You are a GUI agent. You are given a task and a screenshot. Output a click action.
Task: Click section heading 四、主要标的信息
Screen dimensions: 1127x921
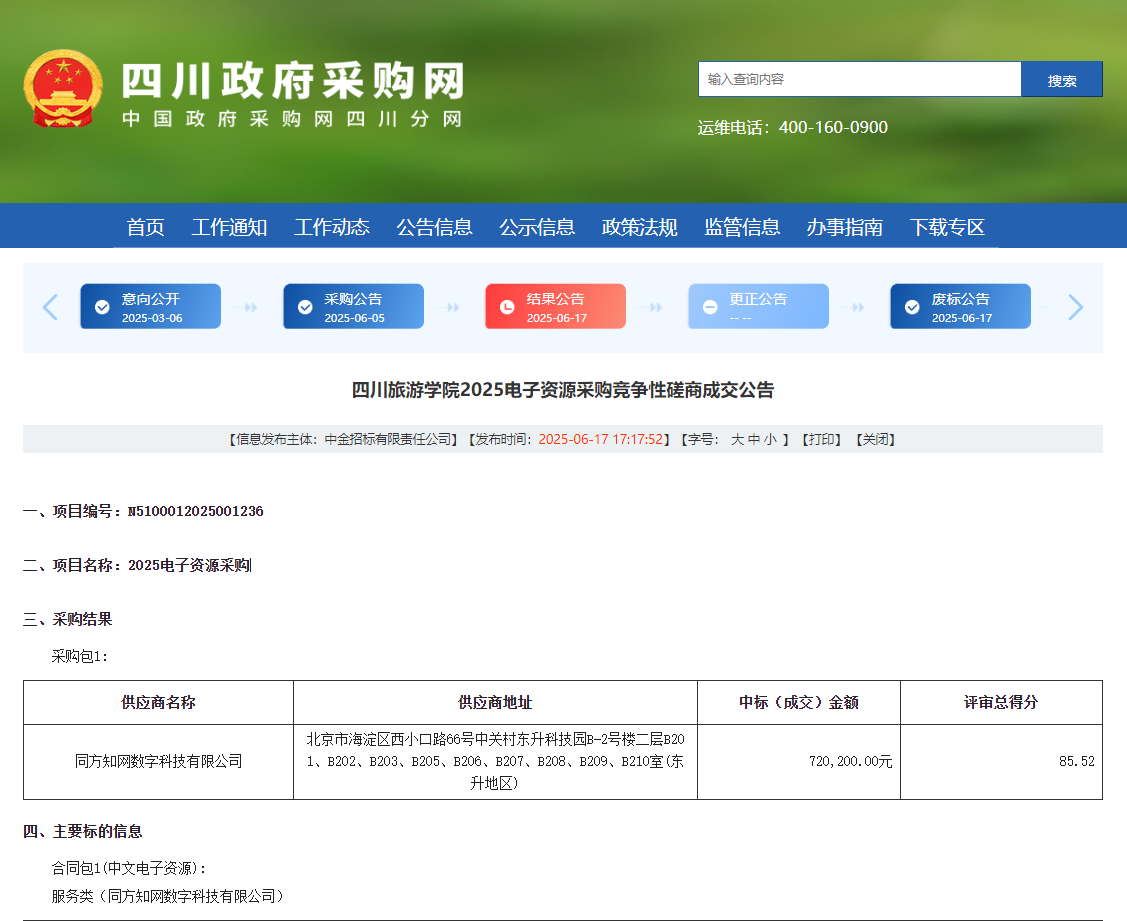83,831
